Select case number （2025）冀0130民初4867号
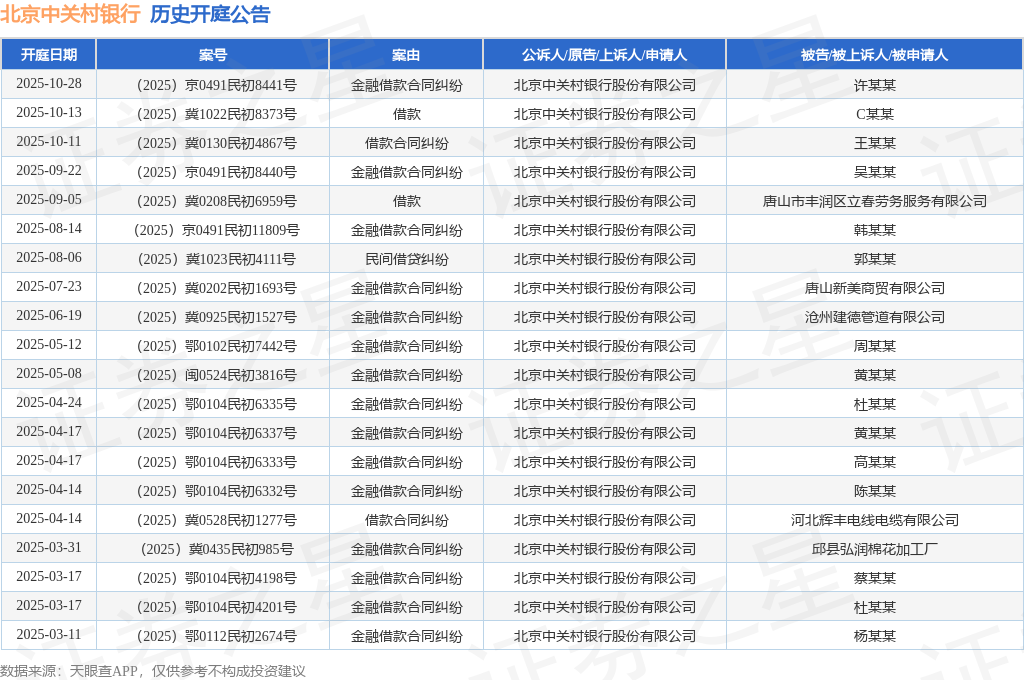Screen dimensions: 1024x680 (213, 143)
